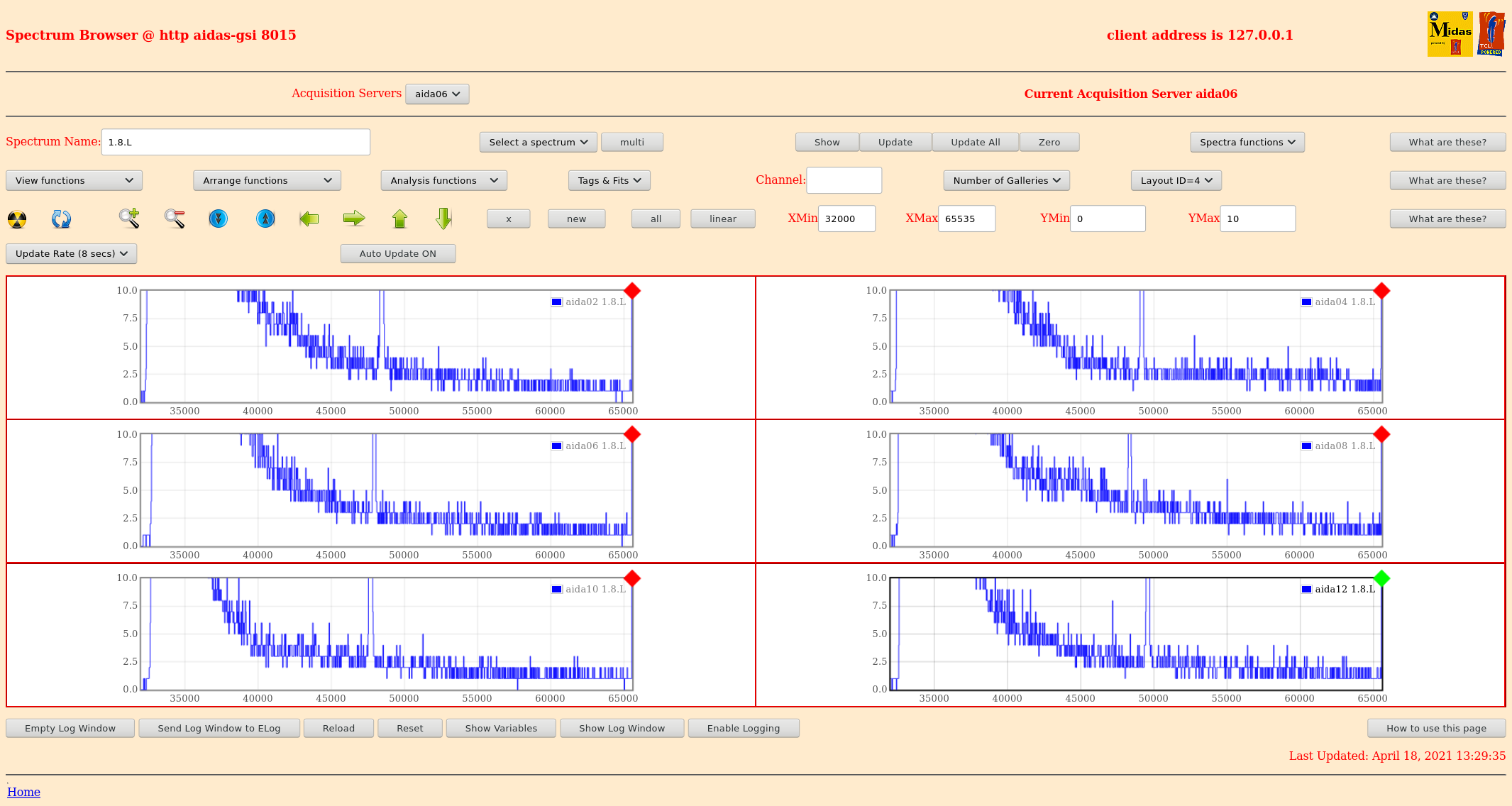The width and height of the screenshot is (1512, 806).
Task: Follow the Home link
Action: point(23,792)
